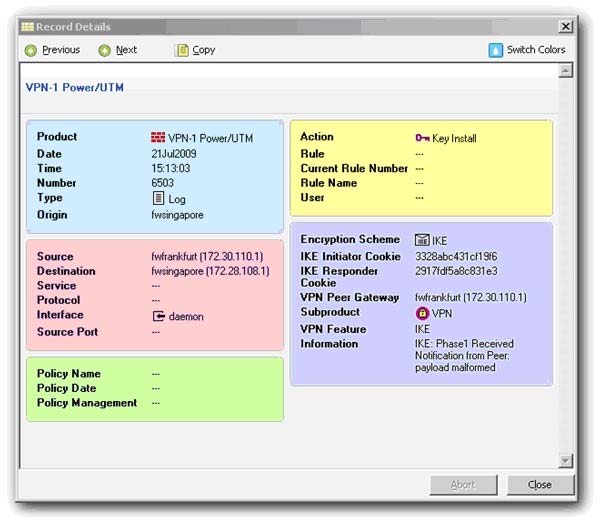The height and width of the screenshot is (526, 602).
Task: Click the Key Install key icon
Action: [422, 137]
